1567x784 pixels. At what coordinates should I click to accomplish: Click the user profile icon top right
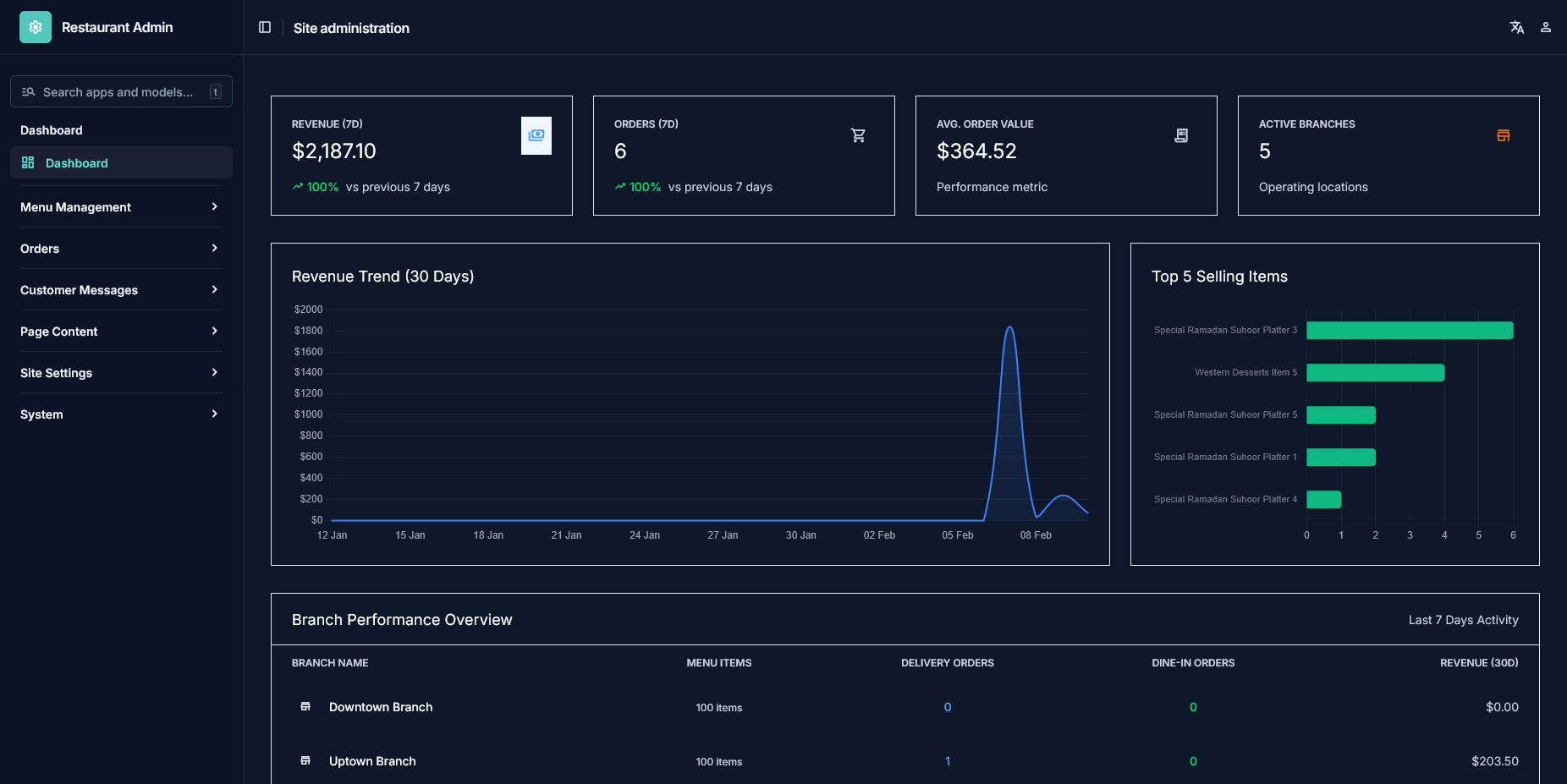pos(1546,27)
